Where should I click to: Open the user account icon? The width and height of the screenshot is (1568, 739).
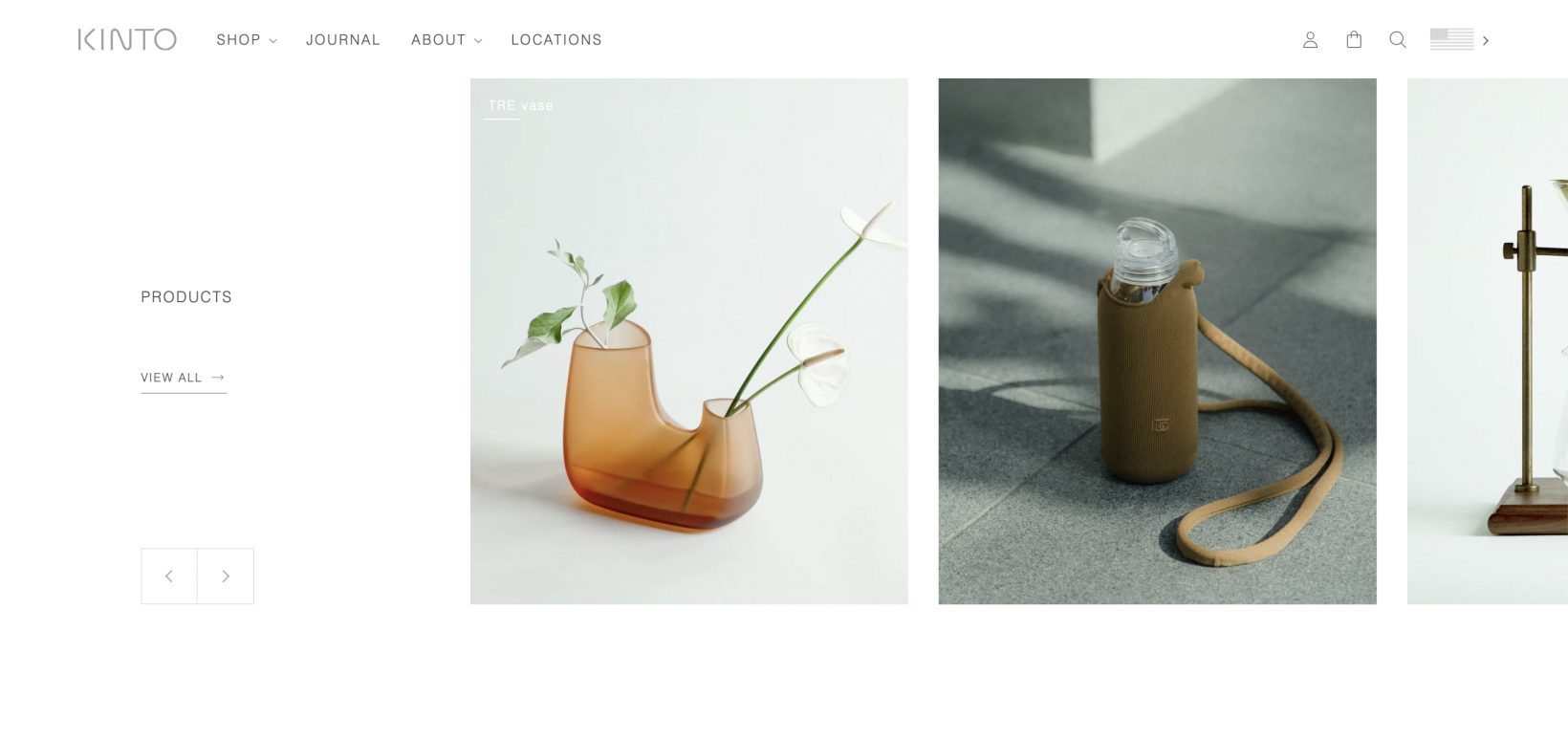click(1310, 40)
